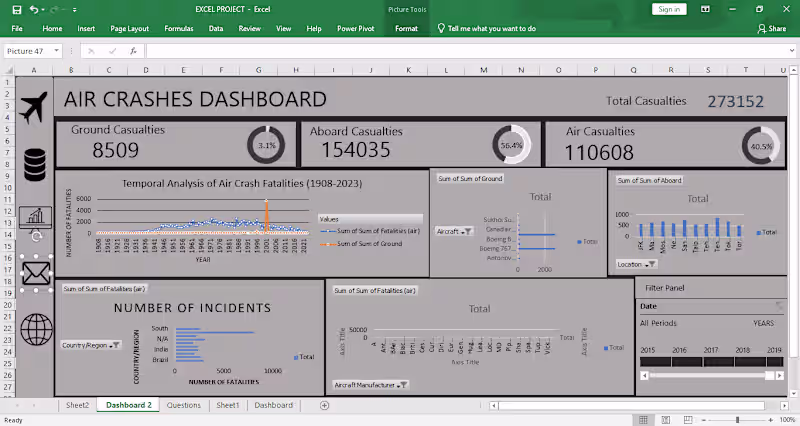Switch to the Sheet1 tab
The image size is (800, 426).
click(x=228, y=405)
